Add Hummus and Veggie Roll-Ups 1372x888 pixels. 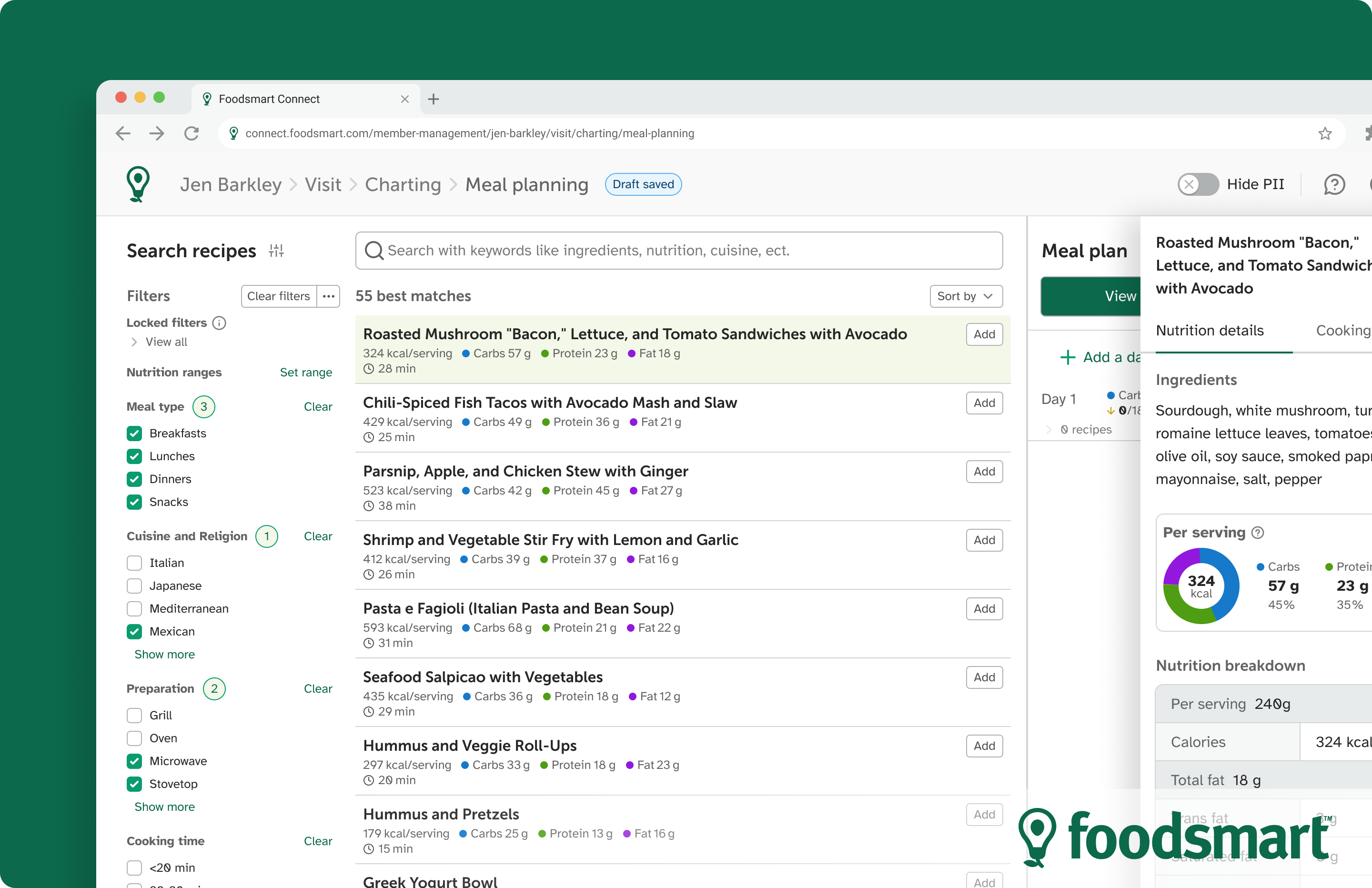click(x=984, y=746)
